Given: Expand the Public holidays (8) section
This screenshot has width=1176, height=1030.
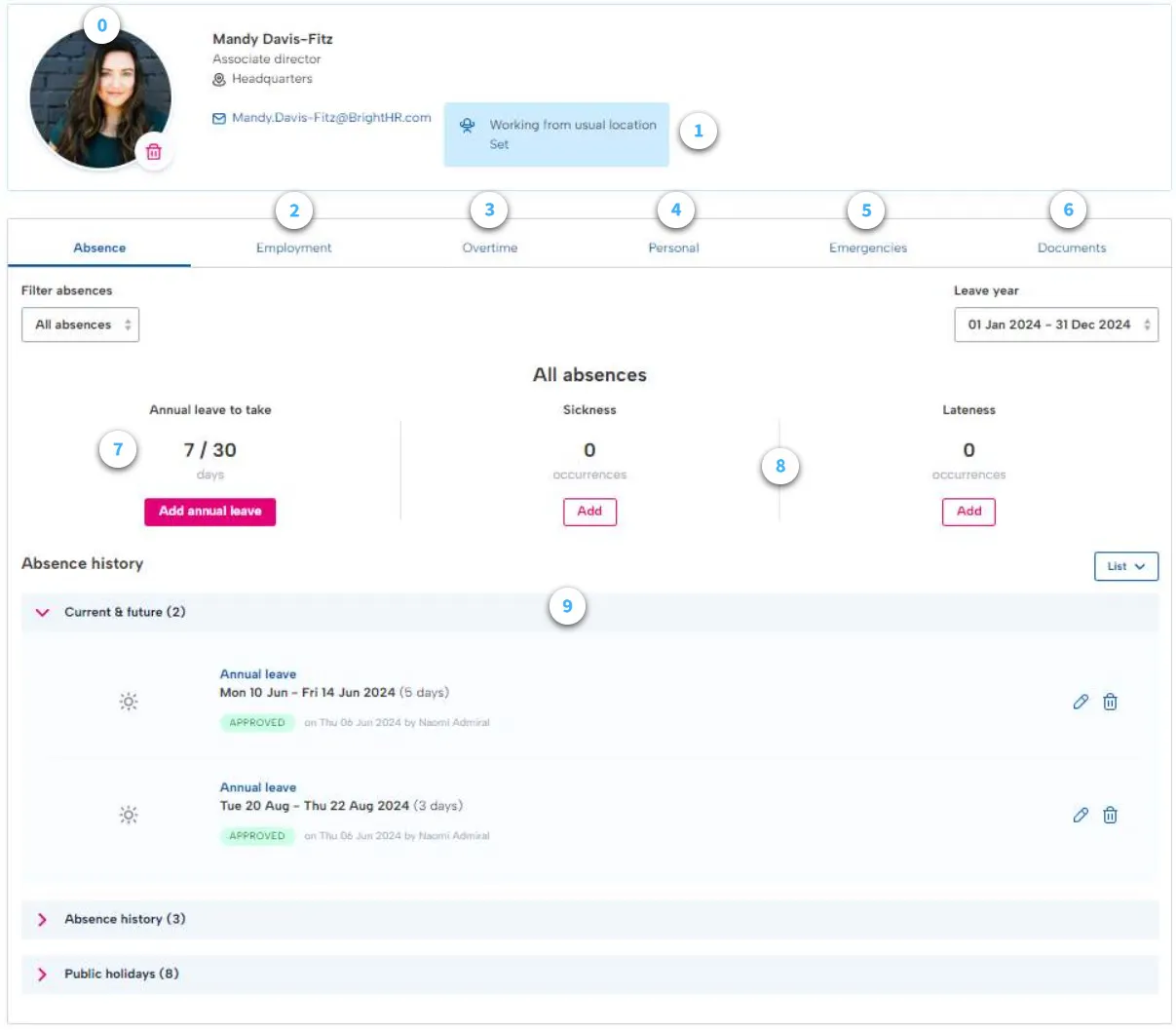Looking at the screenshot, I should point(589,973).
